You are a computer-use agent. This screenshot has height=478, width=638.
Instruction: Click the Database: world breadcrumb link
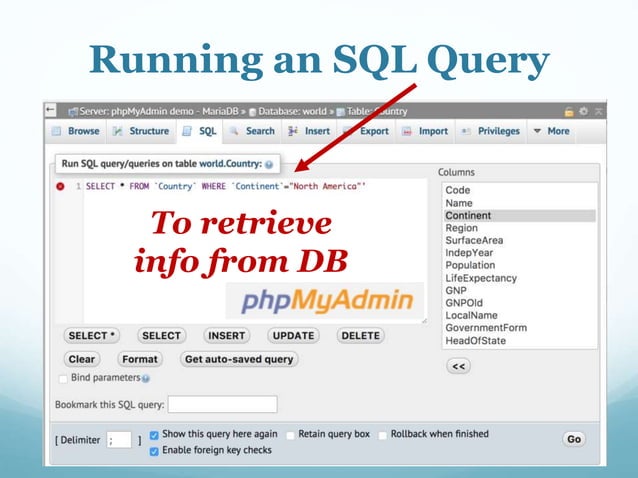[292, 111]
